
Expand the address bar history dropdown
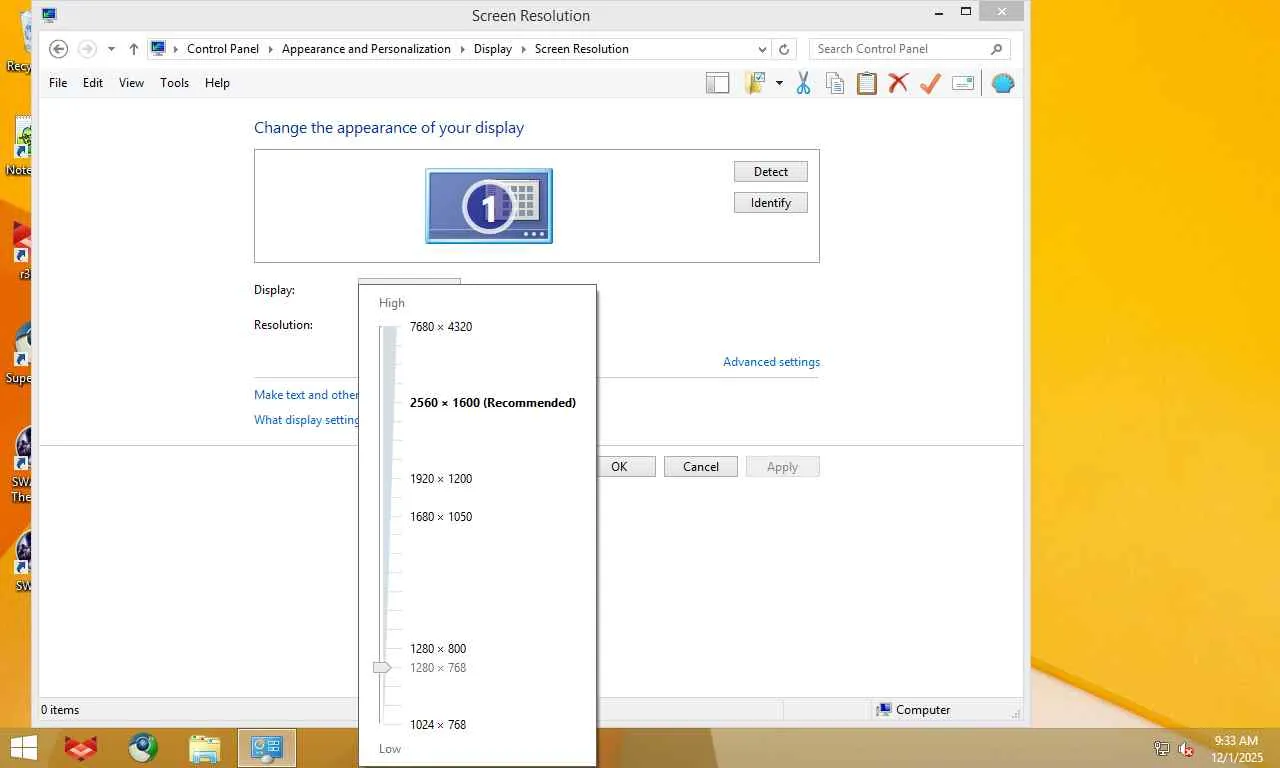tap(762, 49)
